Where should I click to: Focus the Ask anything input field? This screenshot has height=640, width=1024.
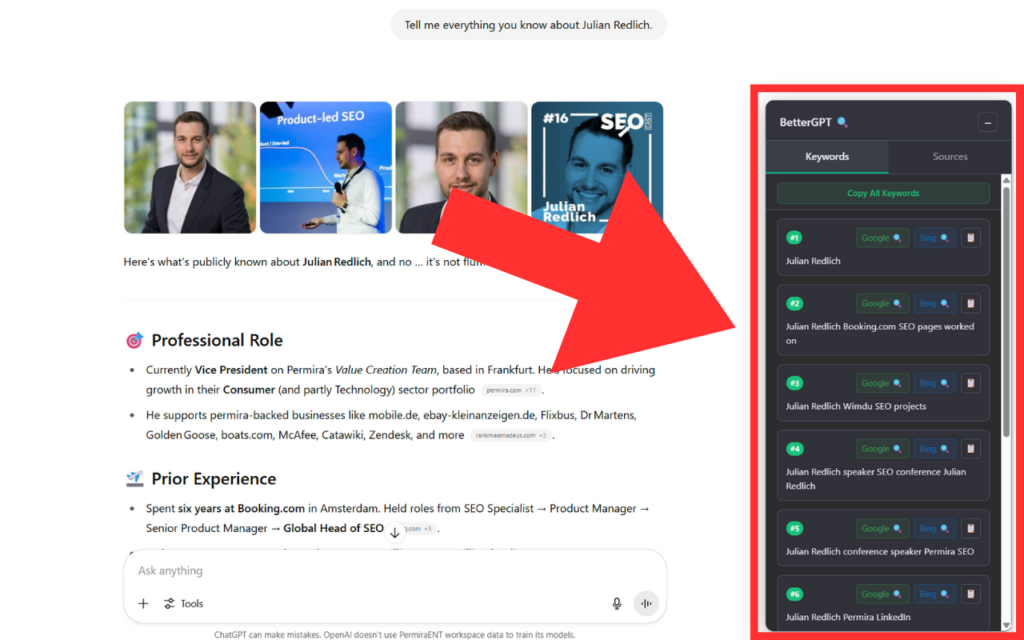[x=394, y=571]
